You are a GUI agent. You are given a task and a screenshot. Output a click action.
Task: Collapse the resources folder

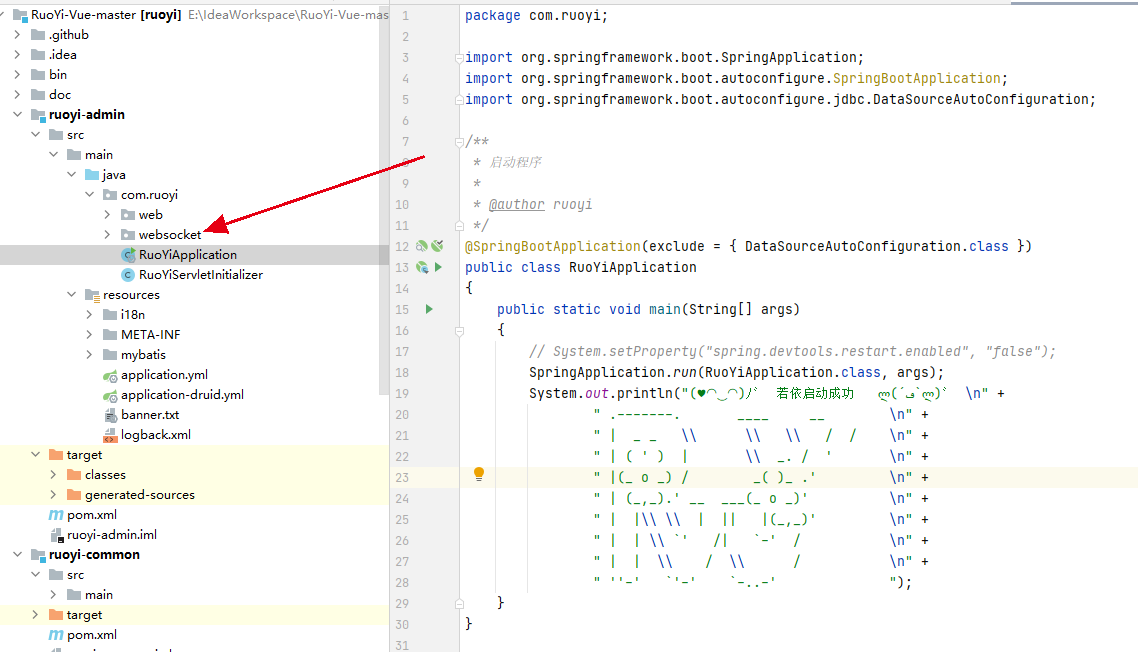point(71,295)
